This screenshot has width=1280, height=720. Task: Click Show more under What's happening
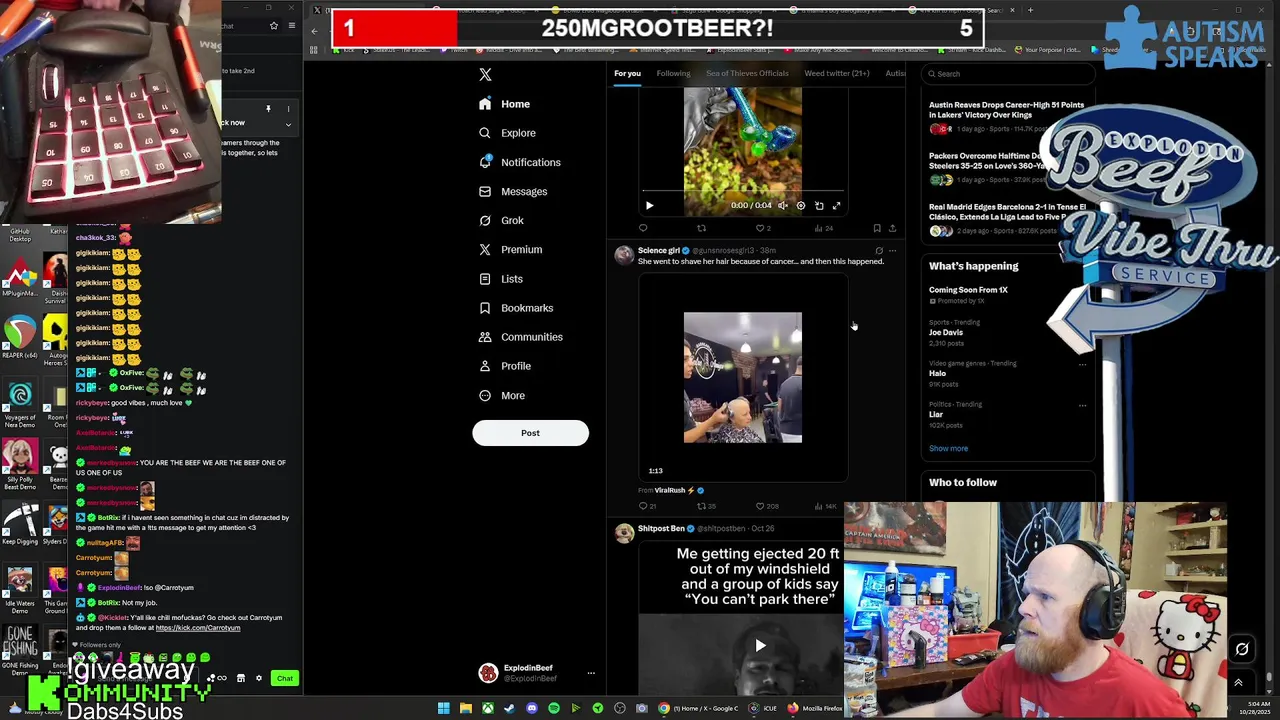(x=948, y=448)
